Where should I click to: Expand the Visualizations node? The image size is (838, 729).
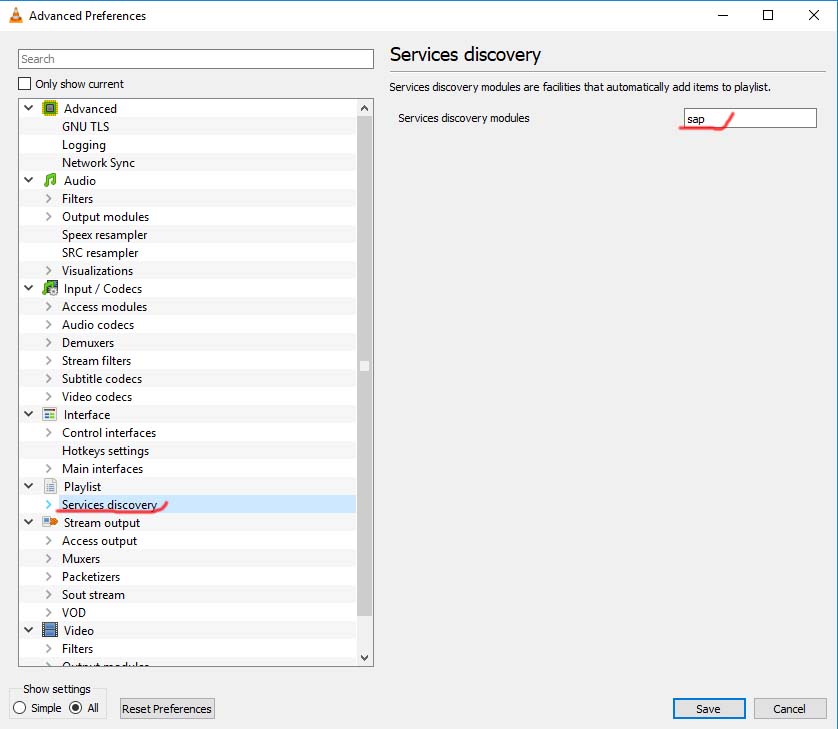point(49,270)
